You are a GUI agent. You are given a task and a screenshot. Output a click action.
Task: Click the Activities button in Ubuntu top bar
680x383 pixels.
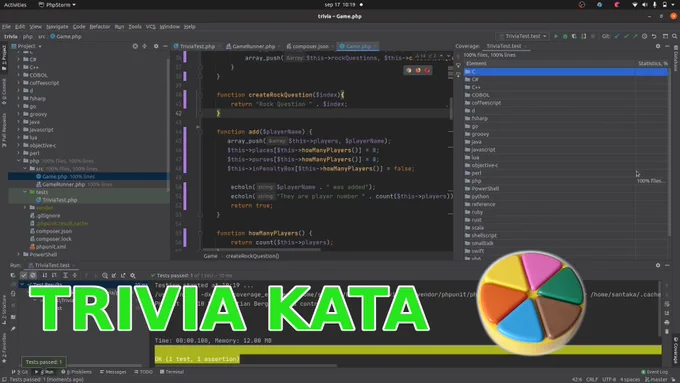[15, 5]
